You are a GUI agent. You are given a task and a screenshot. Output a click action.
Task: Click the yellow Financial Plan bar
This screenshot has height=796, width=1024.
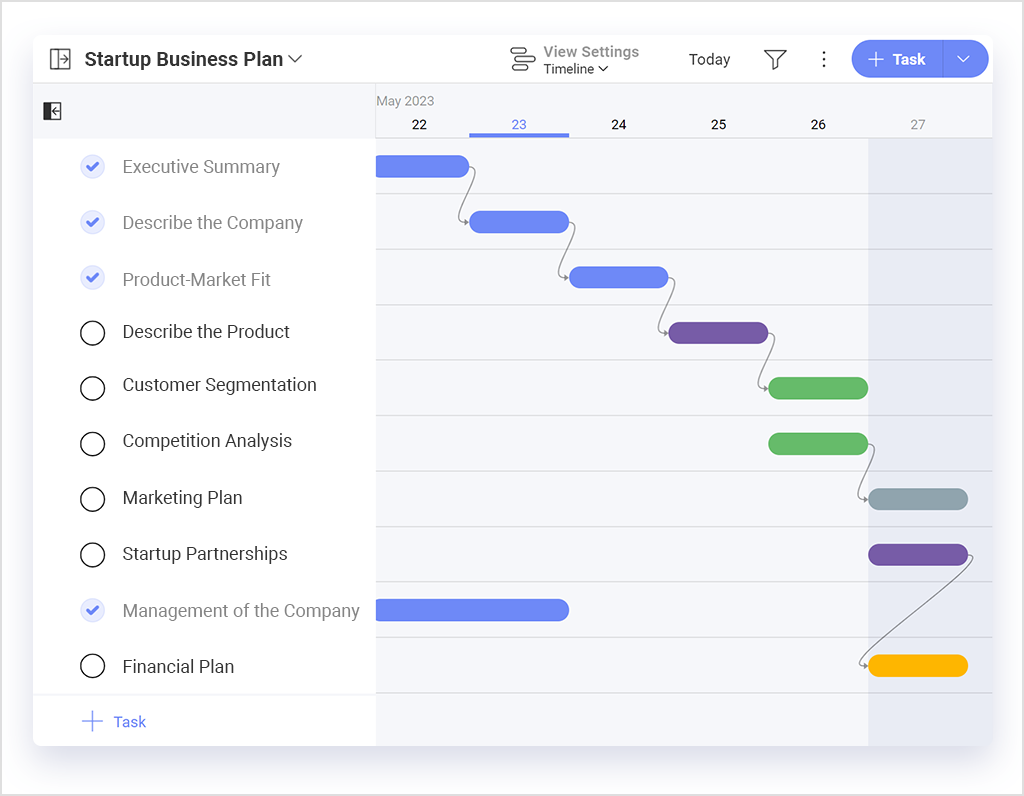918,666
